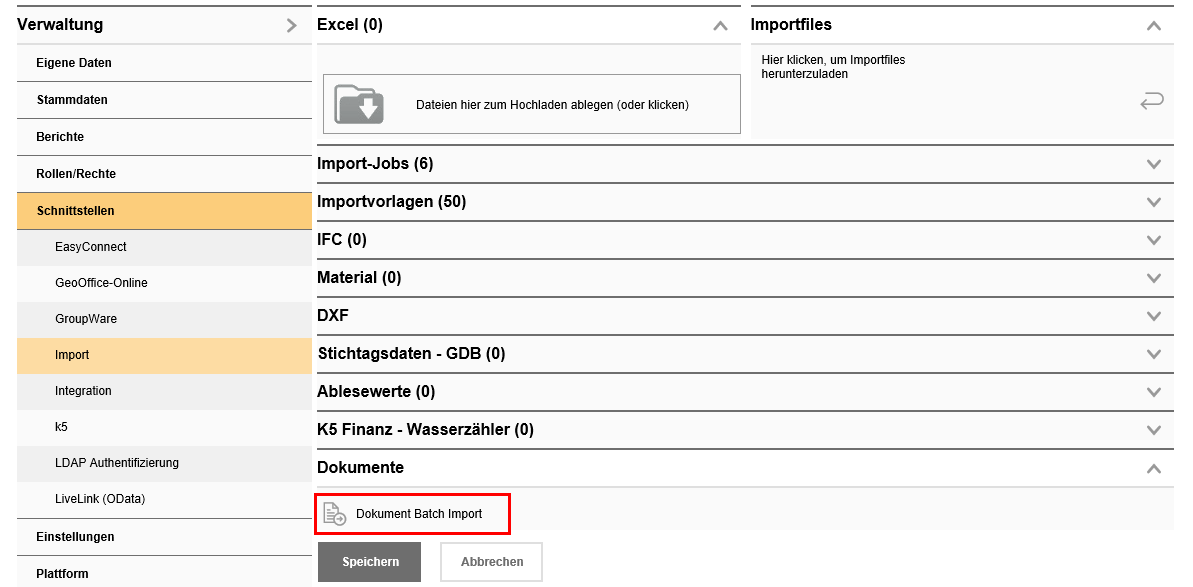Open EasyConnect under Schnittstellen
Screen dimensions: 1193x587
pos(91,247)
